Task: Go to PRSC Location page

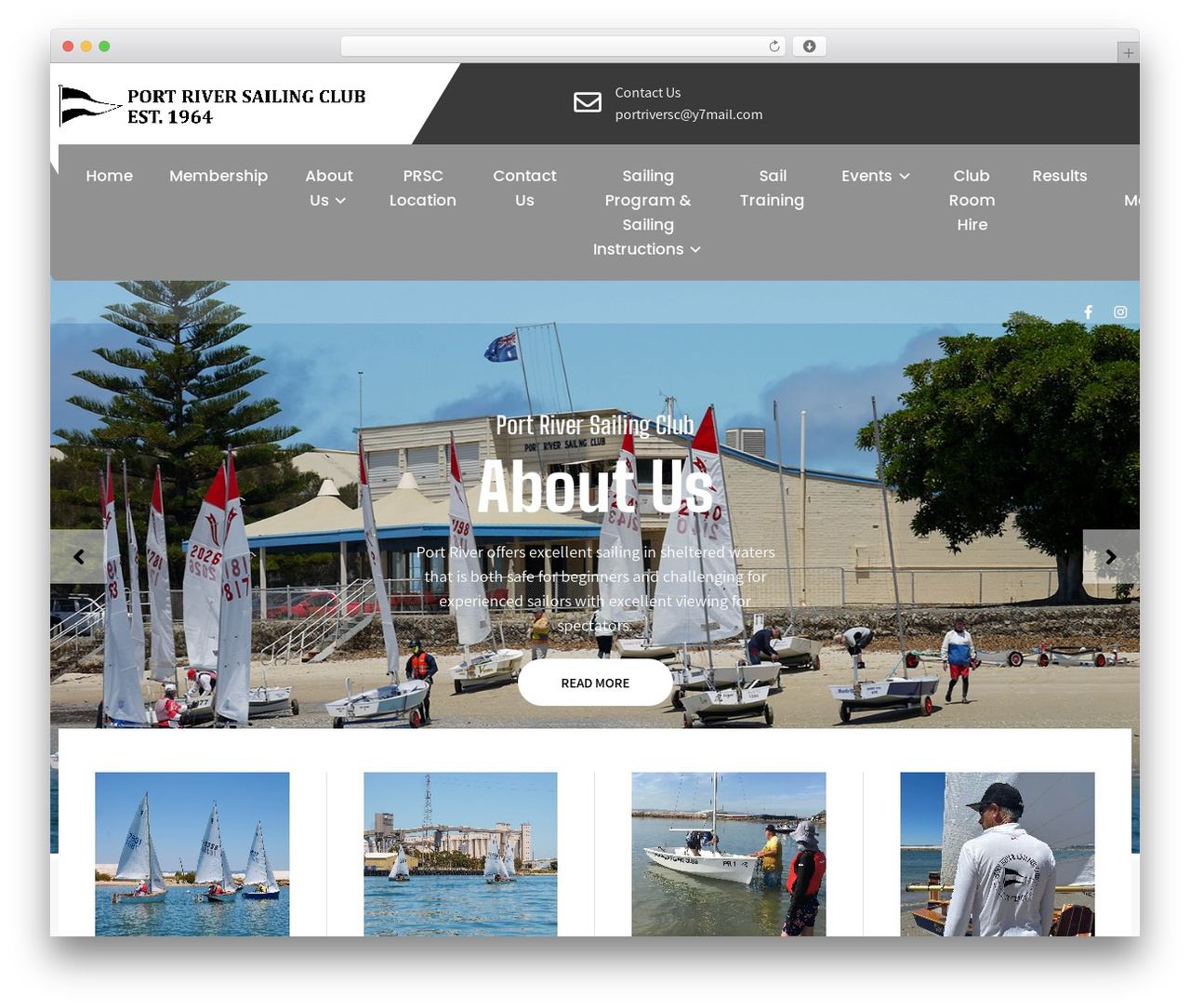Action: click(x=423, y=188)
